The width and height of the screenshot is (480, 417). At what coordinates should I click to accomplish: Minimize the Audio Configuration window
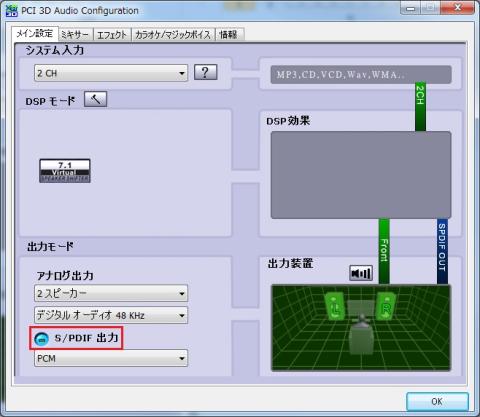click(411, 8)
